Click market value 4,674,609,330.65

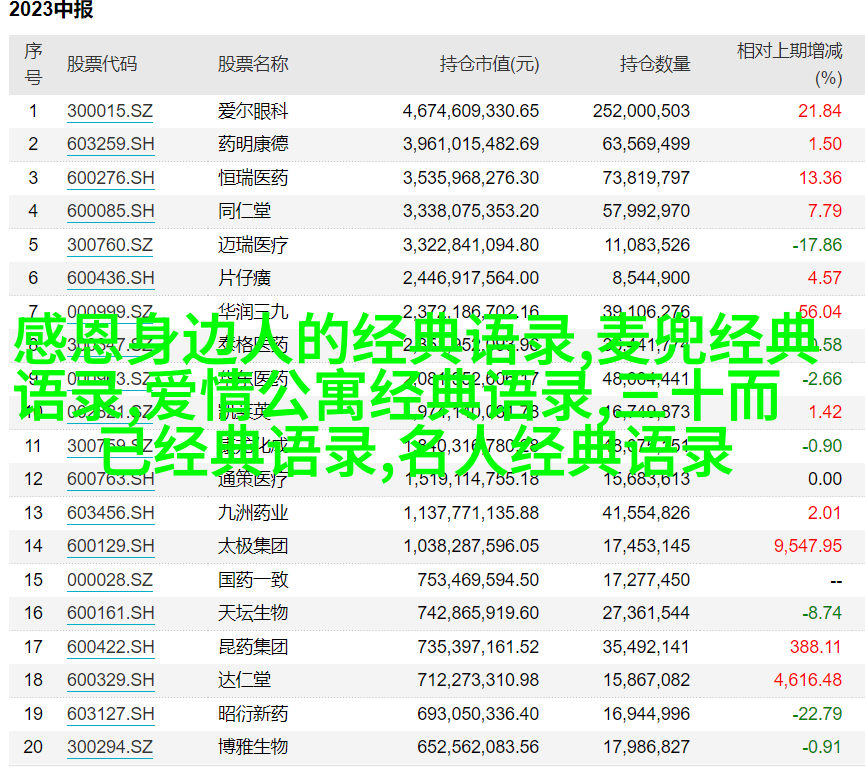click(471, 111)
